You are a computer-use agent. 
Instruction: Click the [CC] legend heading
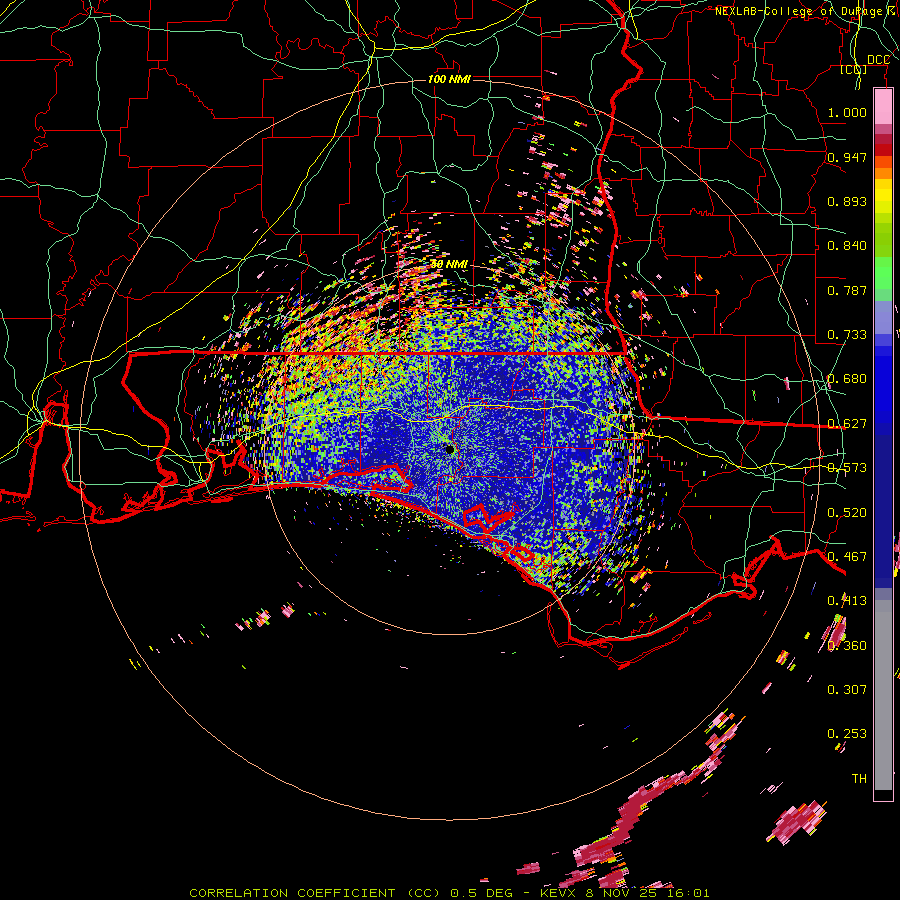coord(854,69)
